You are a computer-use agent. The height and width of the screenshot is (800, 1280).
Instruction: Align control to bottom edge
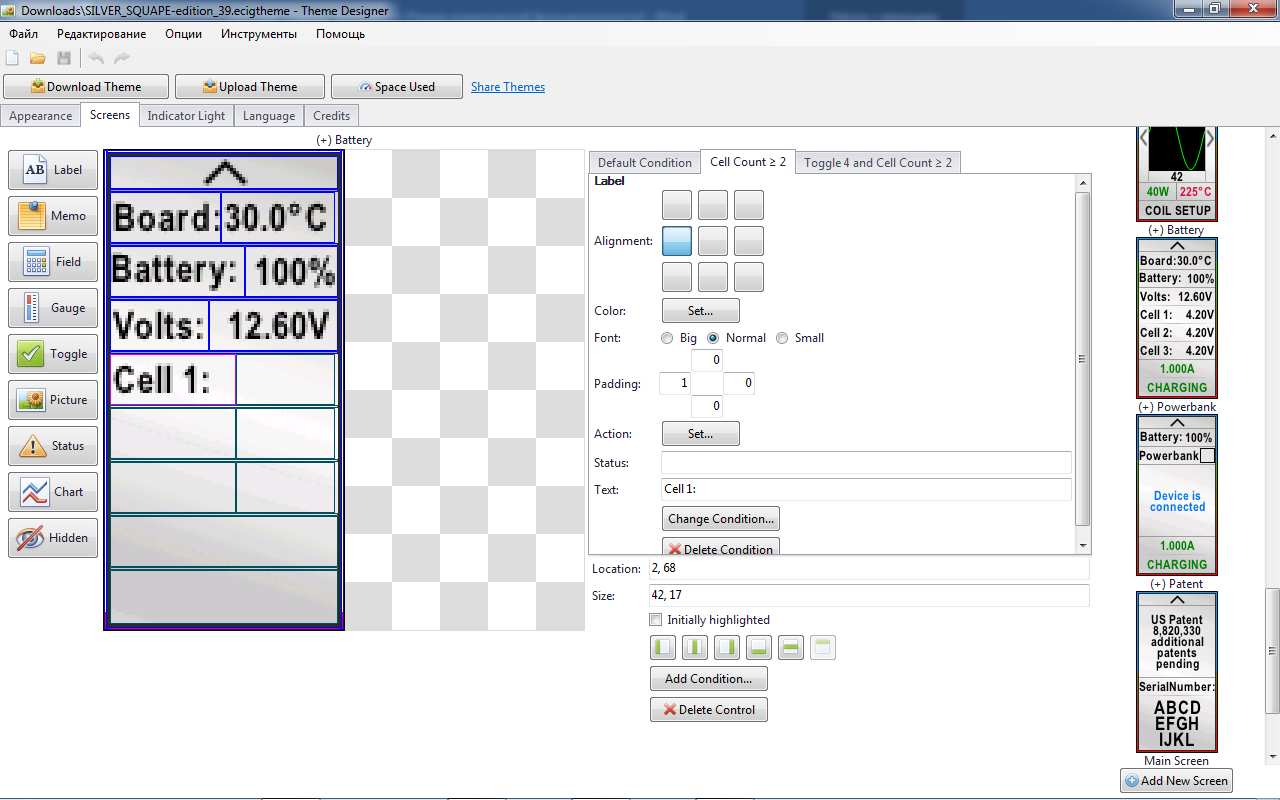tap(759, 648)
